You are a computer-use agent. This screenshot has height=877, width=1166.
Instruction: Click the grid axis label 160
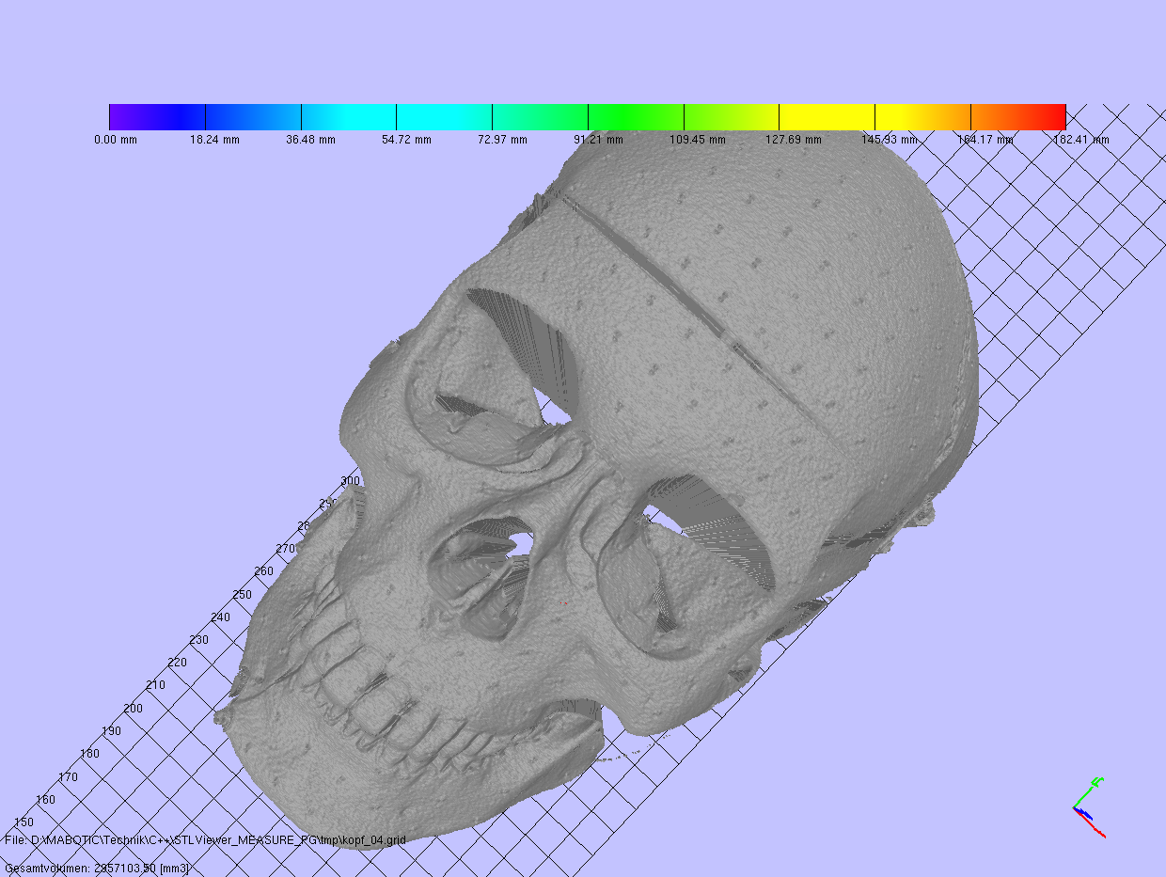[45, 800]
